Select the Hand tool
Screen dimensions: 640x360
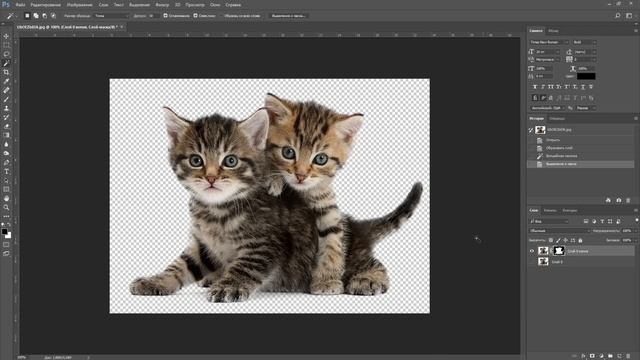pyautogui.click(x=6, y=198)
